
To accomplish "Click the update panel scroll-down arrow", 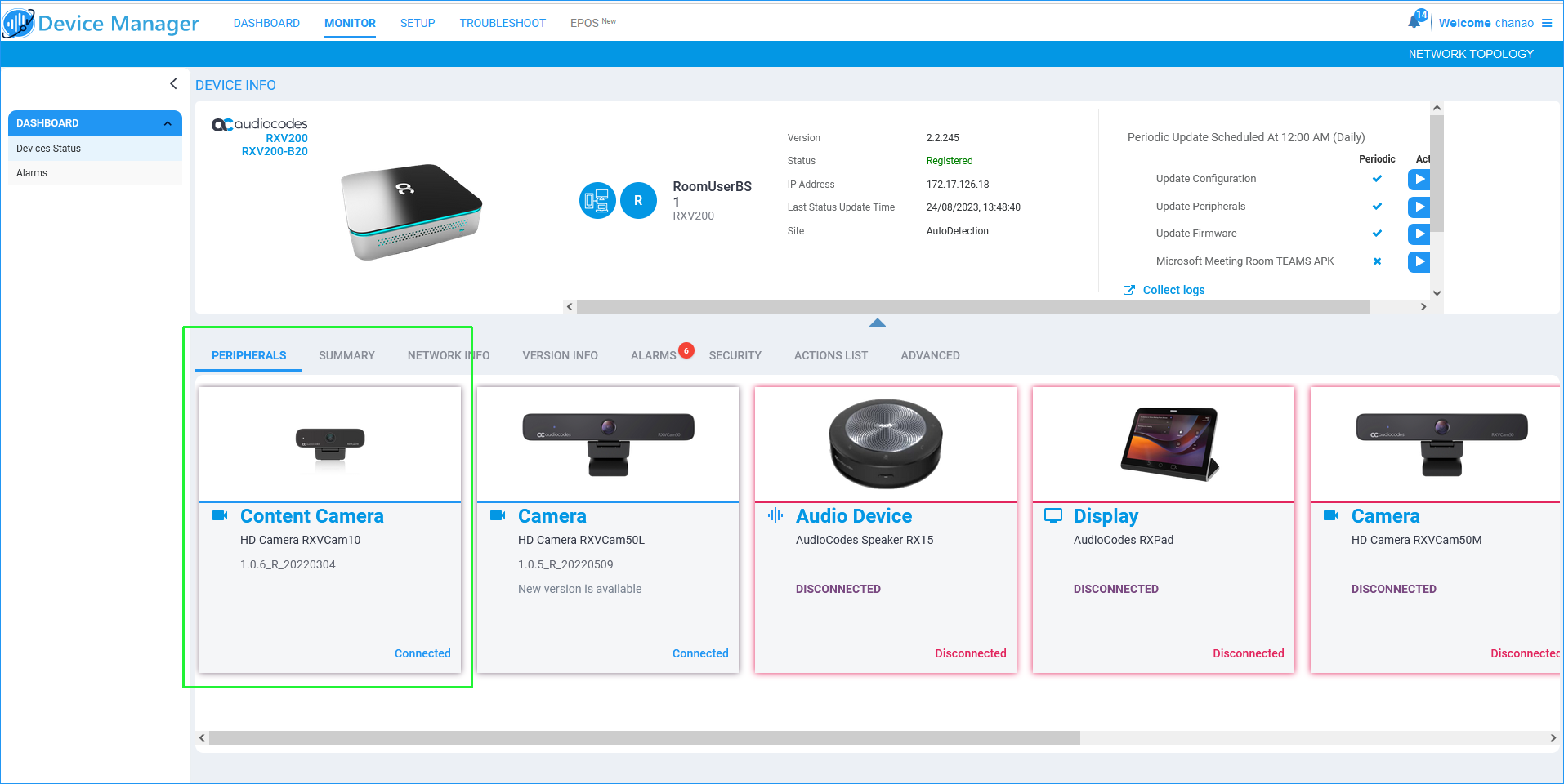I will click(x=1437, y=293).
